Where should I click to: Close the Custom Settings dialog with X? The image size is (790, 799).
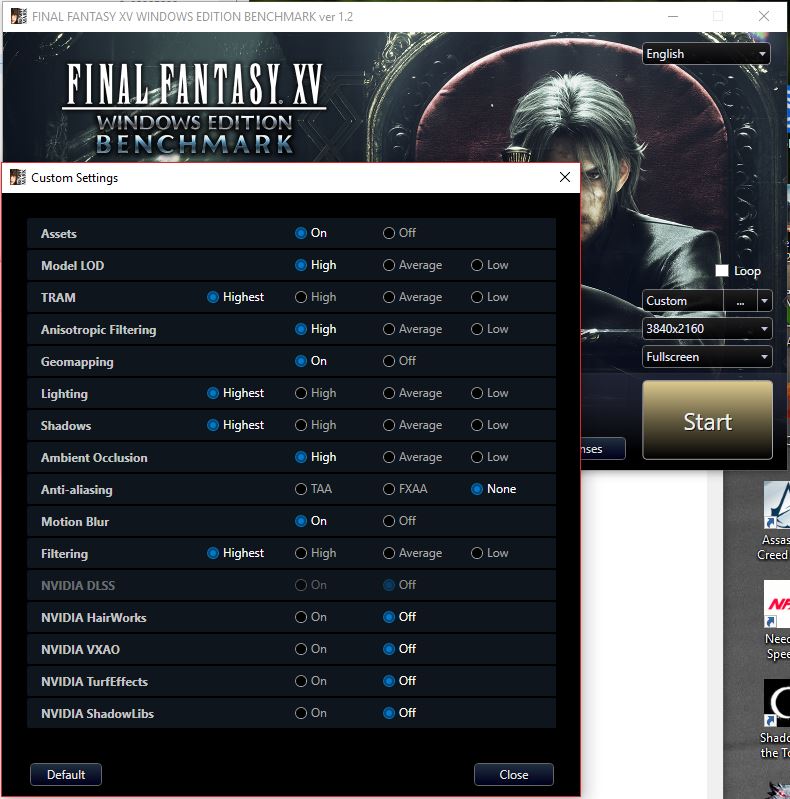[x=564, y=177]
